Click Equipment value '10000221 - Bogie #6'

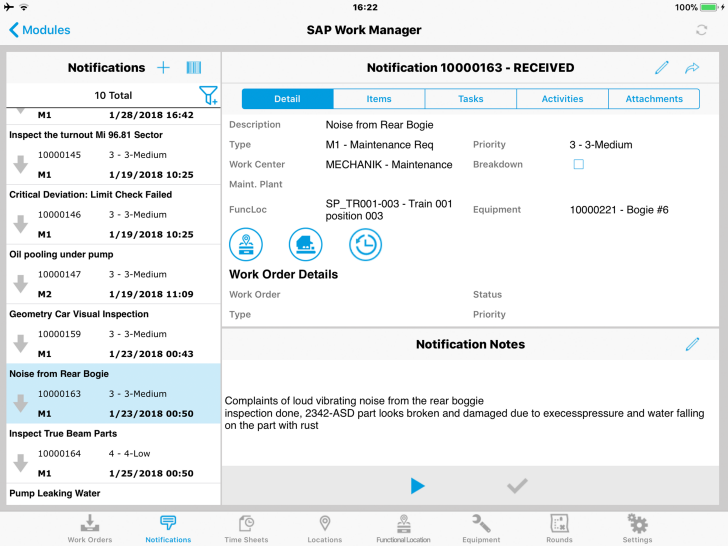click(619, 210)
